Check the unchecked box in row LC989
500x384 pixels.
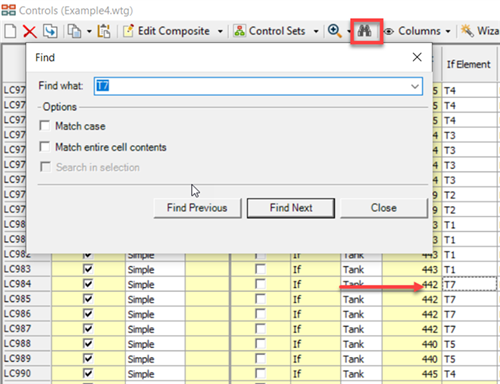point(260,359)
